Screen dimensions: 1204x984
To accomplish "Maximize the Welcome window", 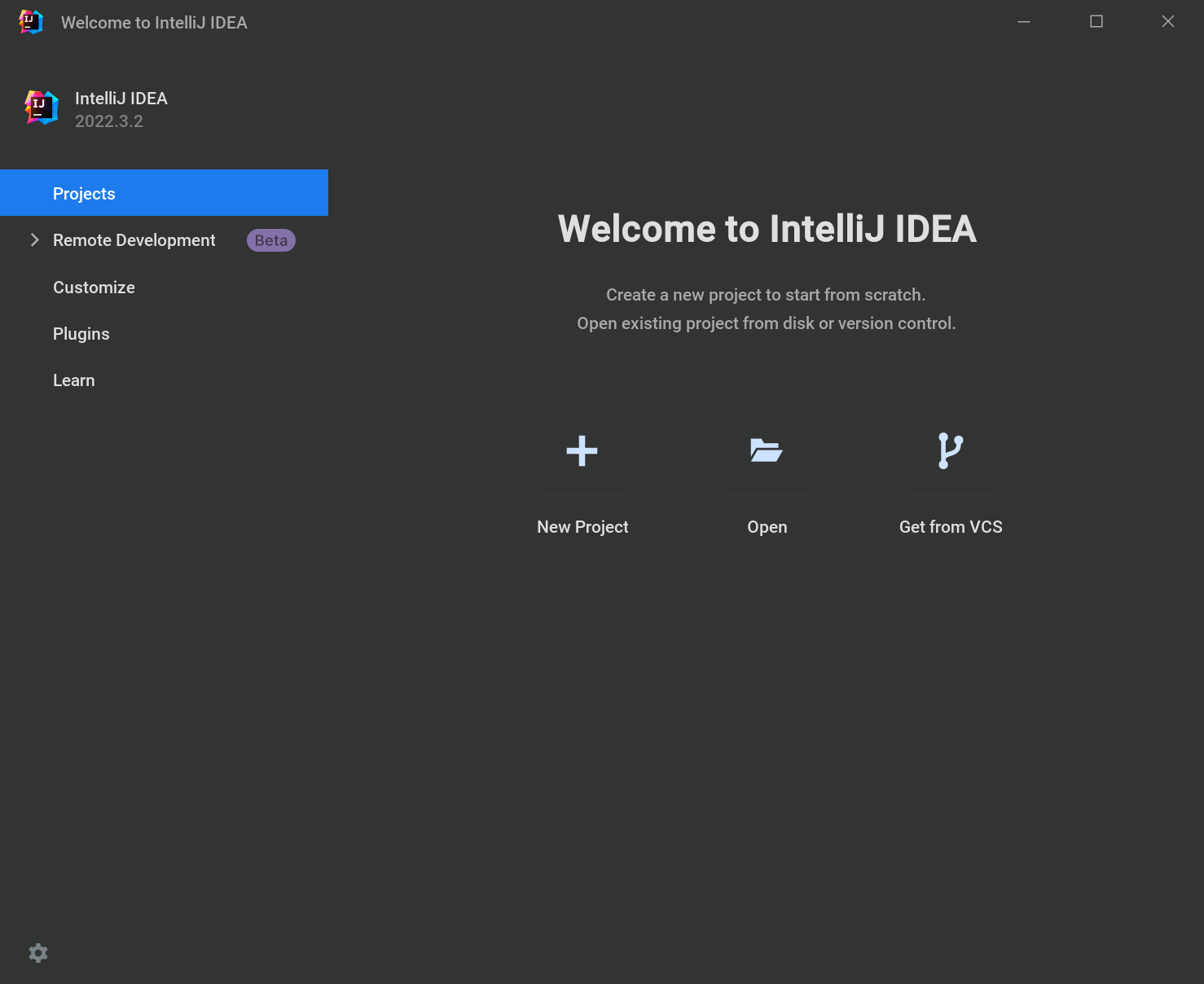I will point(1096,22).
